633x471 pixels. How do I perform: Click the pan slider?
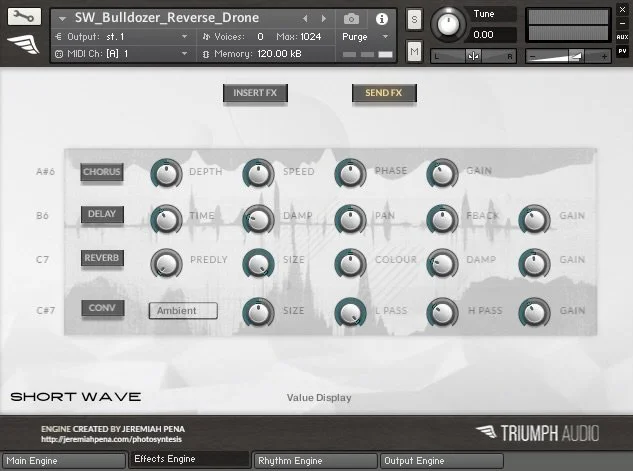473,56
